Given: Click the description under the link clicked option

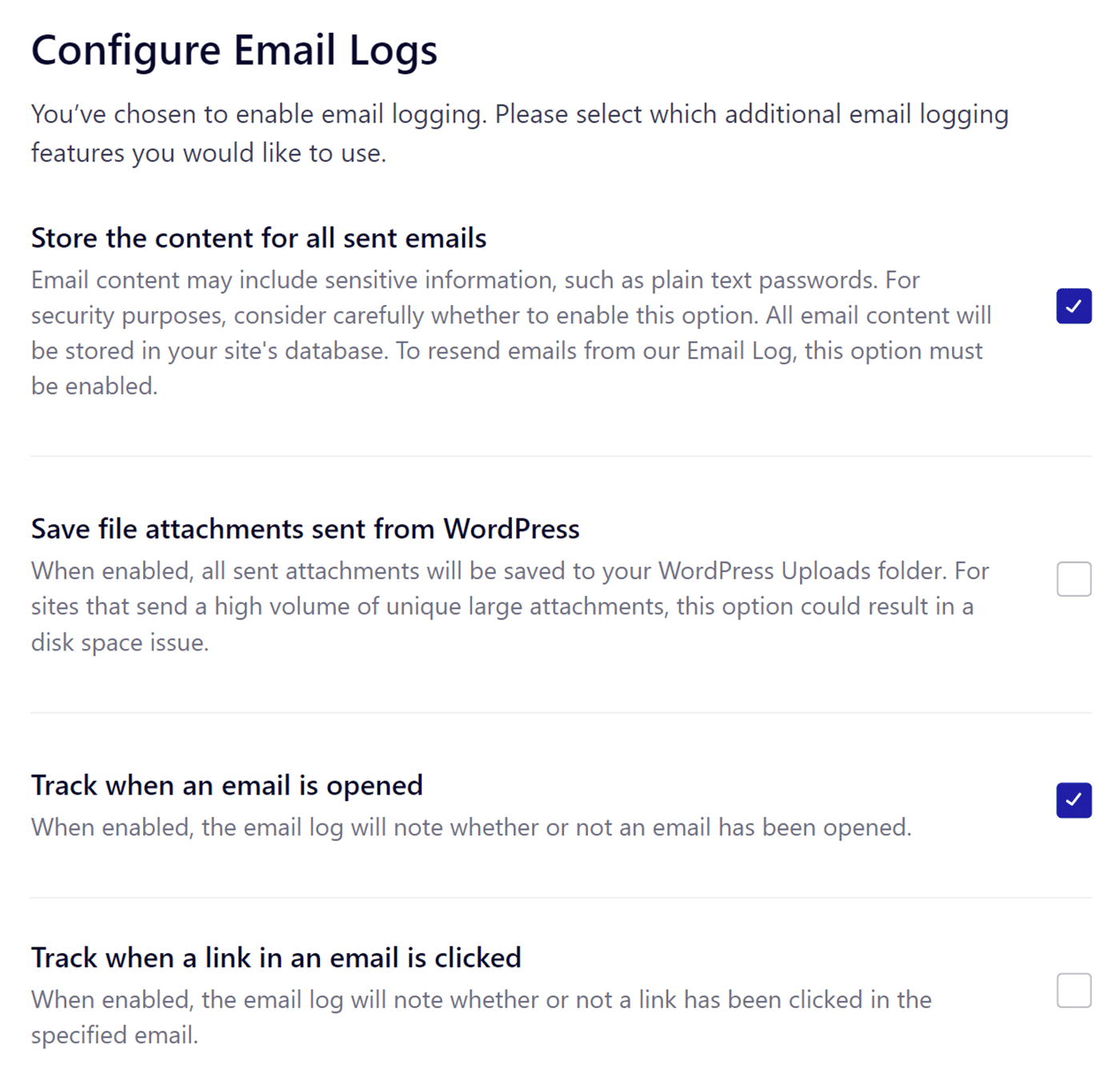Looking at the screenshot, I should (480, 1016).
